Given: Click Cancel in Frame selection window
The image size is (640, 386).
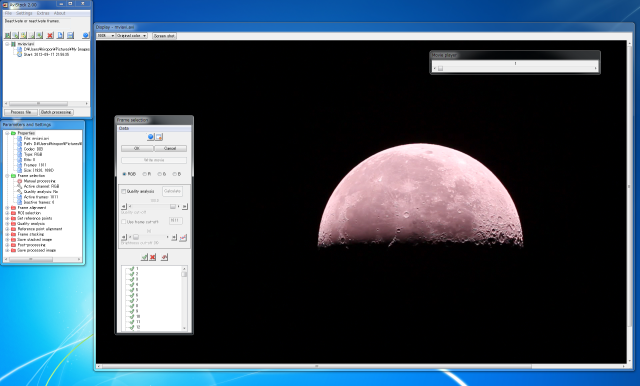Looking at the screenshot, I should [170, 148].
